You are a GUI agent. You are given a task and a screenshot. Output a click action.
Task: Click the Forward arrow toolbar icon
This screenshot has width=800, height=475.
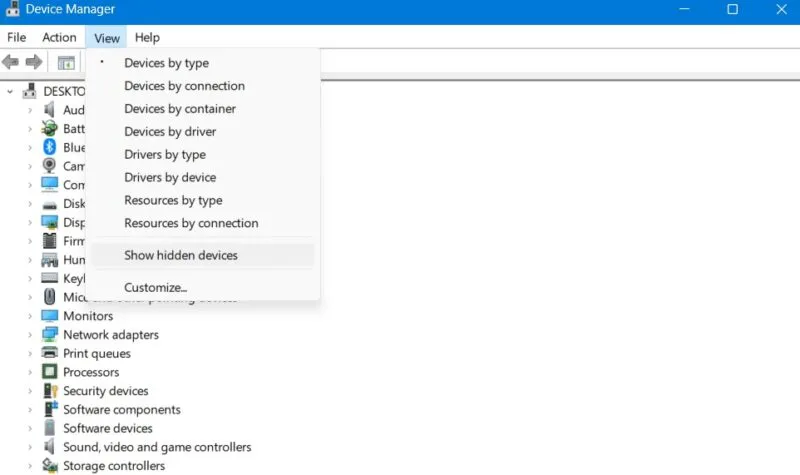(x=33, y=62)
